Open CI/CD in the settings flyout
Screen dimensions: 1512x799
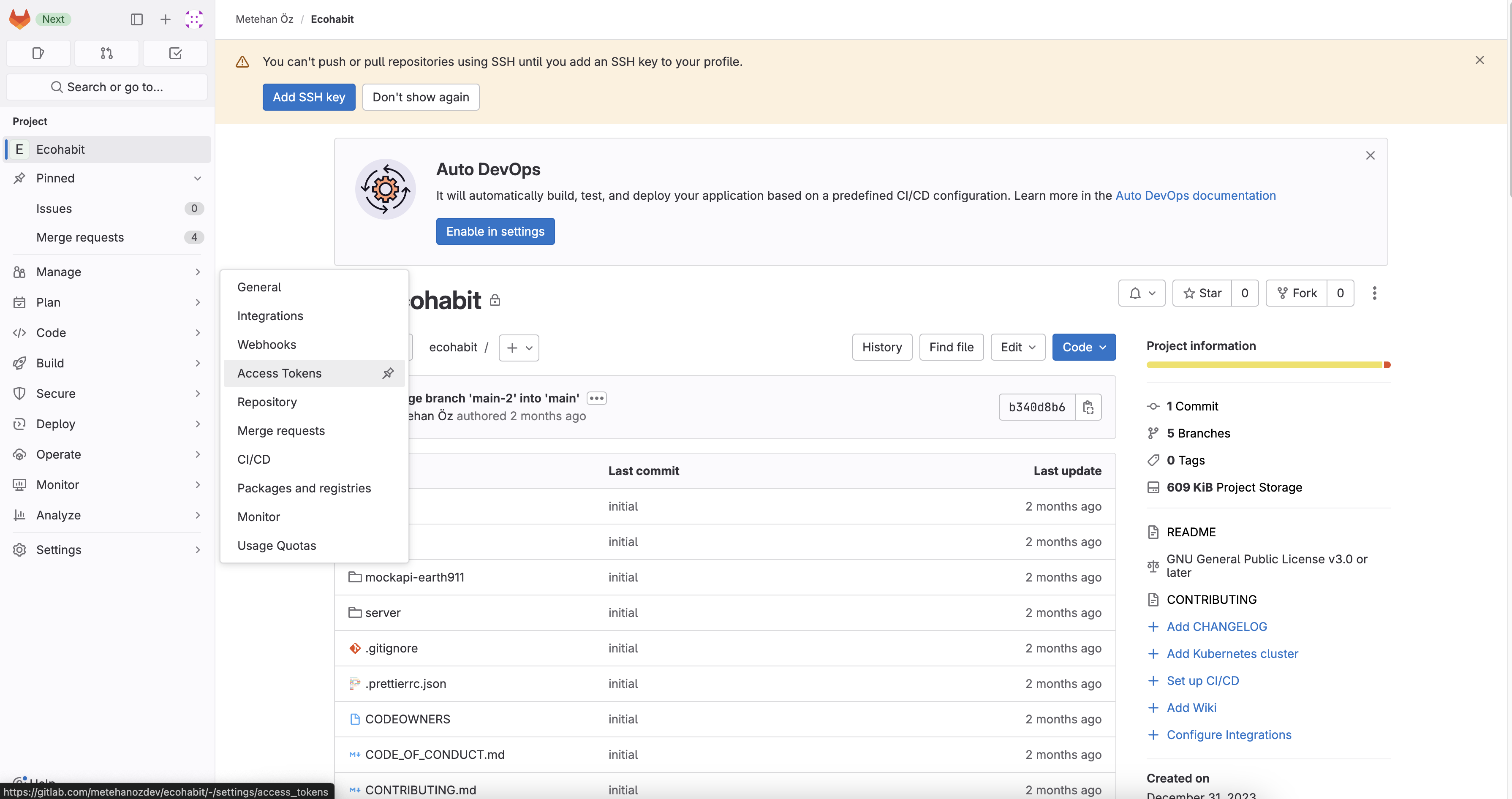point(253,459)
